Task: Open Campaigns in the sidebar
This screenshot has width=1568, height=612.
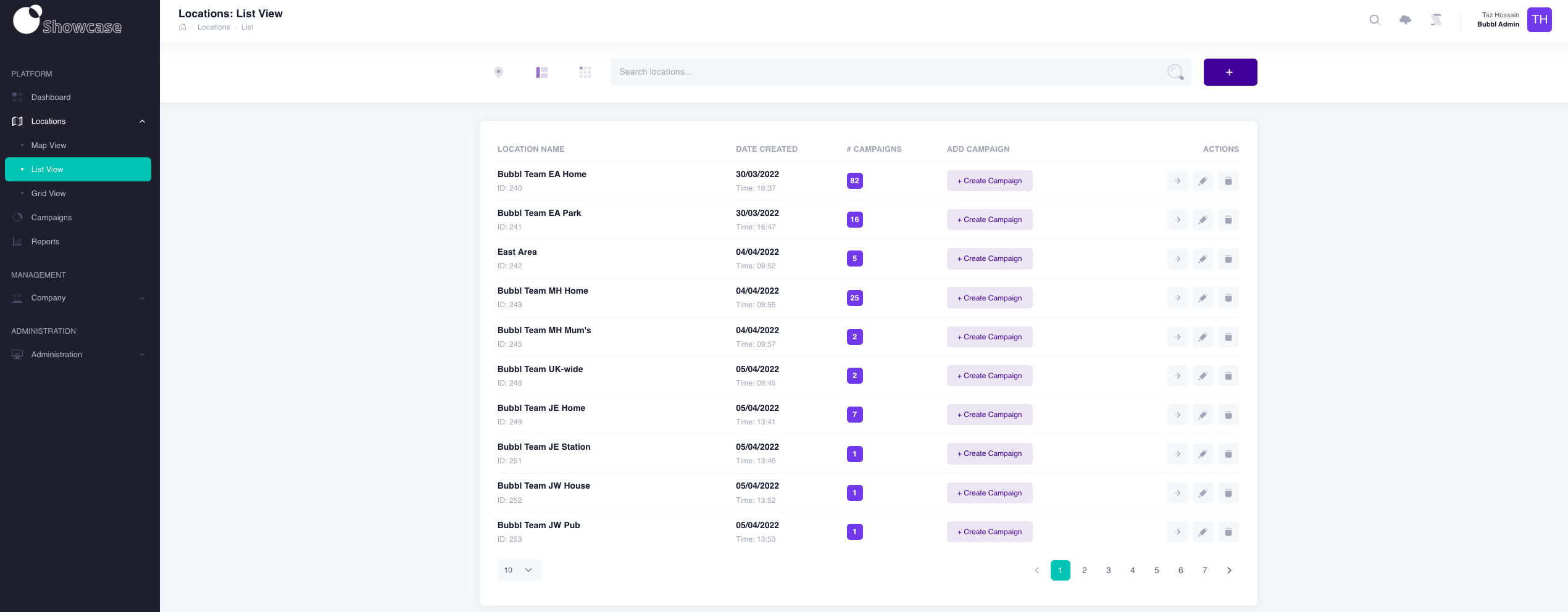Action: pos(78,218)
